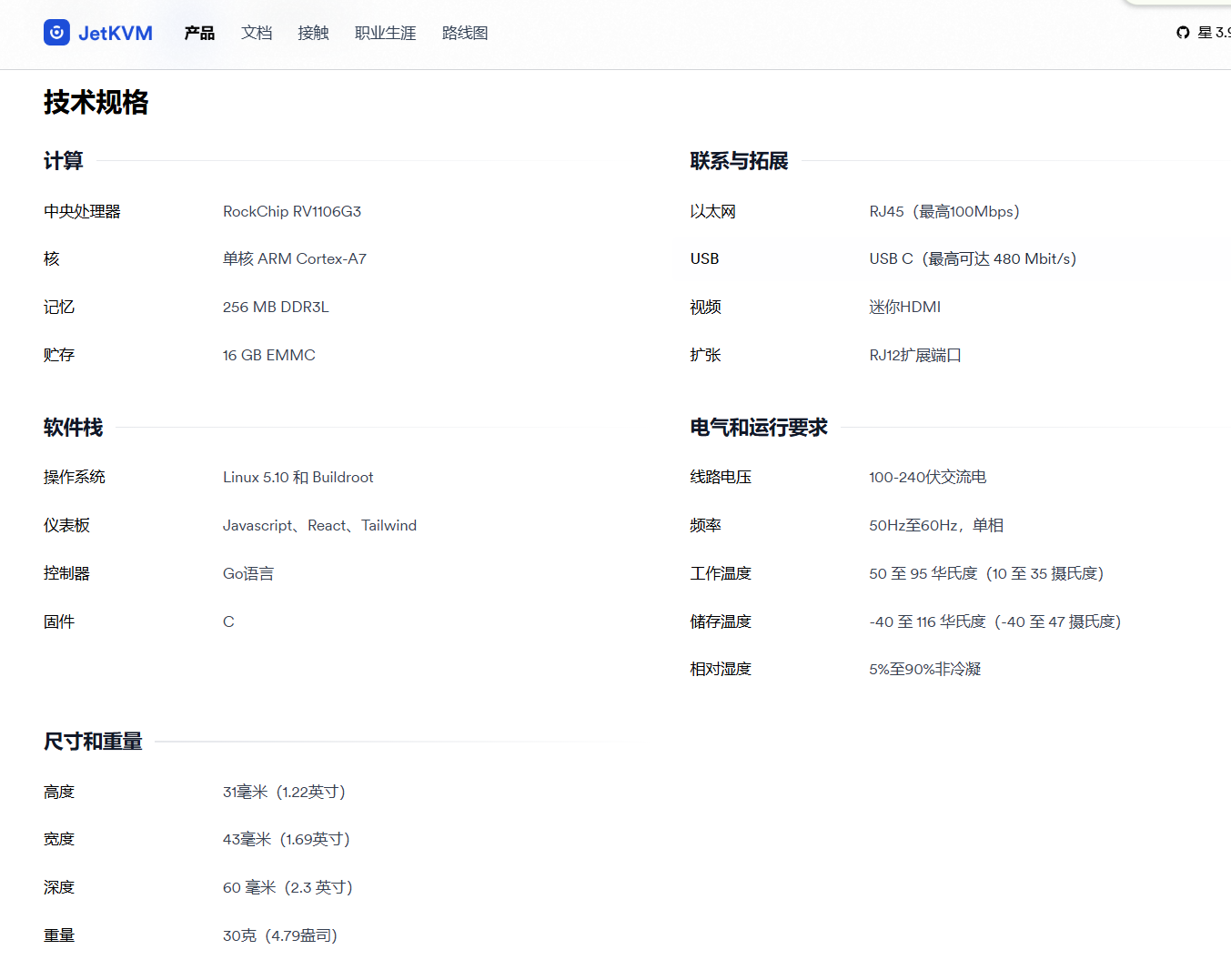Click the GitHub octocat icon
1231x980 pixels.
[x=1183, y=33]
